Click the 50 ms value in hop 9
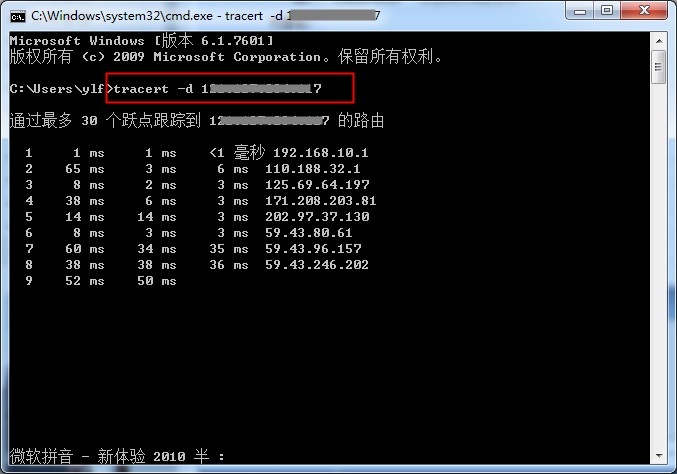This screenshot has height=474, width=677. pyautogui.click(x=157, y=281)
